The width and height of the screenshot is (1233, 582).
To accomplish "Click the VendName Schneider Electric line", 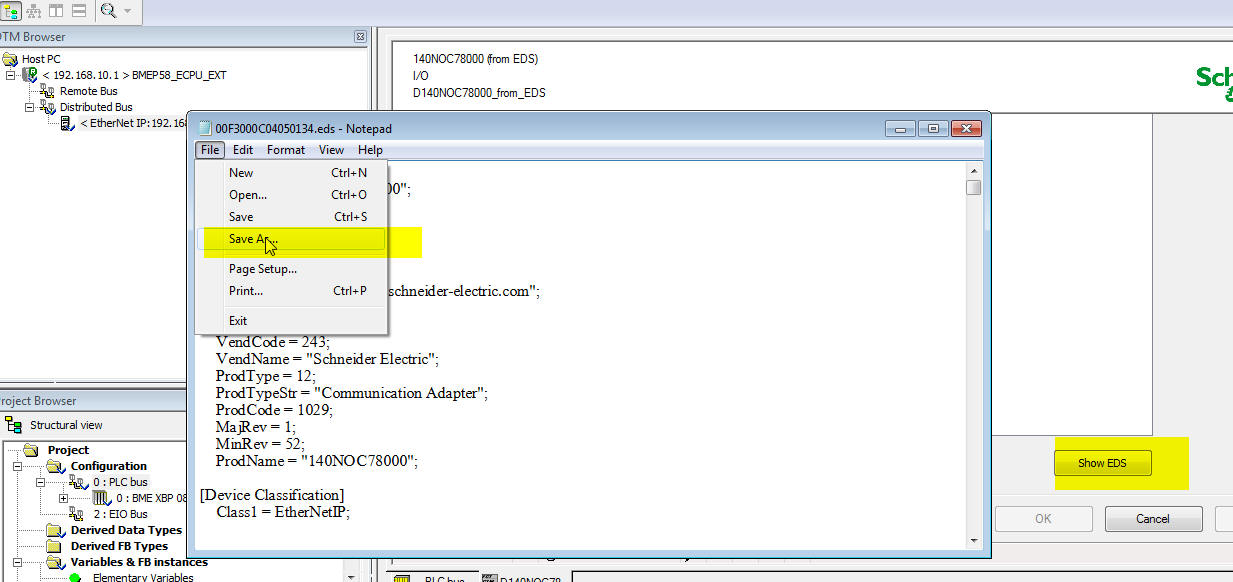I will pos(327,359).
